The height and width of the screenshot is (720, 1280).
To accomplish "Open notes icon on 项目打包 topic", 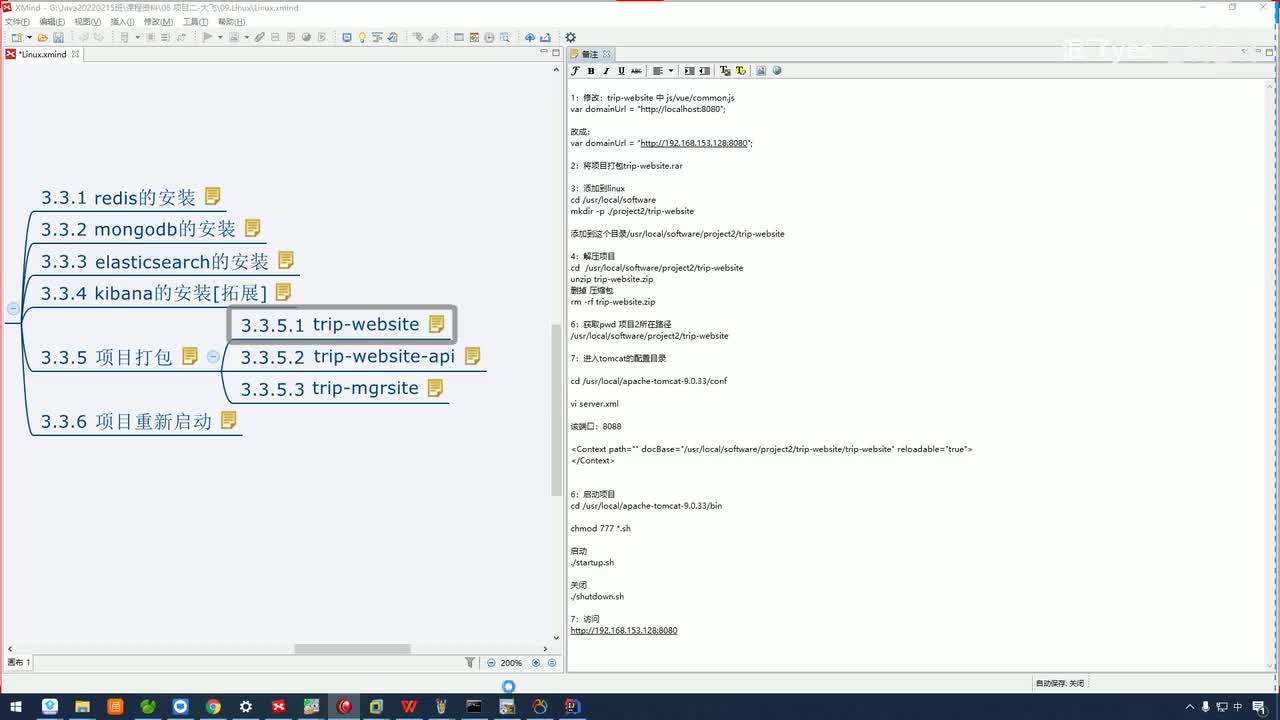I will click(190, 356).
